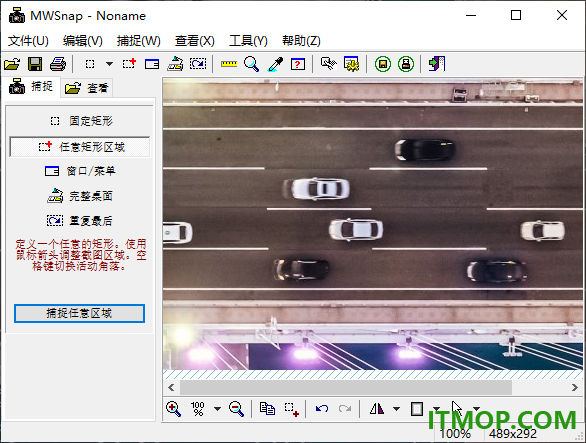The image size is (586, 443).
Task: Click the captured highway image preview
Action: (x=373, y=224)
